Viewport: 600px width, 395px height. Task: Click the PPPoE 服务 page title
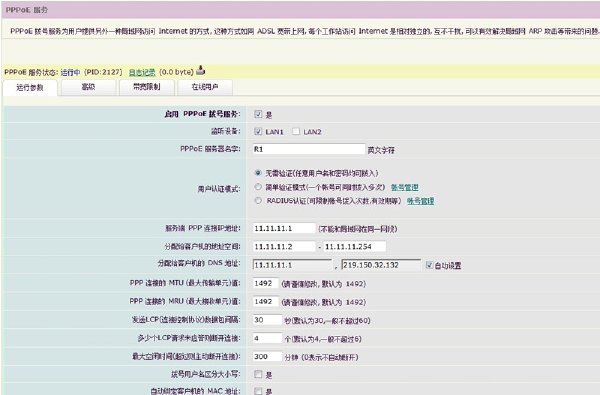pos(27,10)
